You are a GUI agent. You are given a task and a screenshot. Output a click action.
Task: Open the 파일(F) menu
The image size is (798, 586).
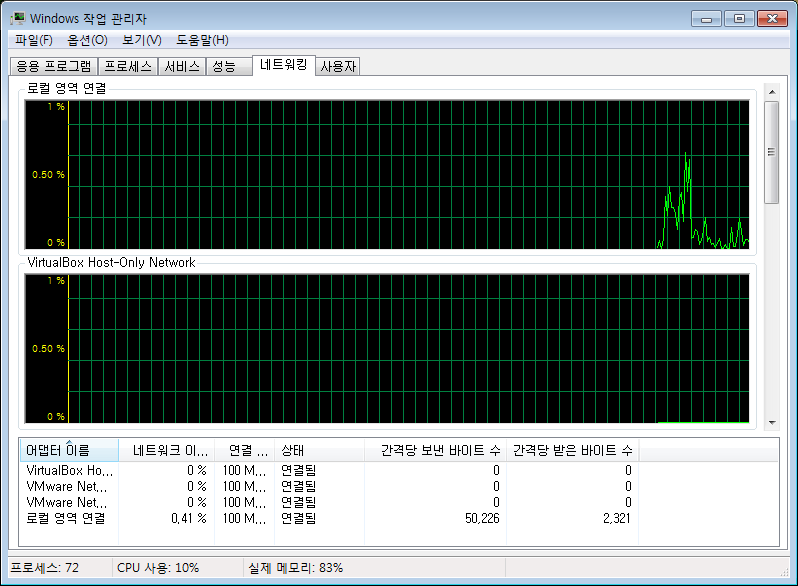click(34, 40)
